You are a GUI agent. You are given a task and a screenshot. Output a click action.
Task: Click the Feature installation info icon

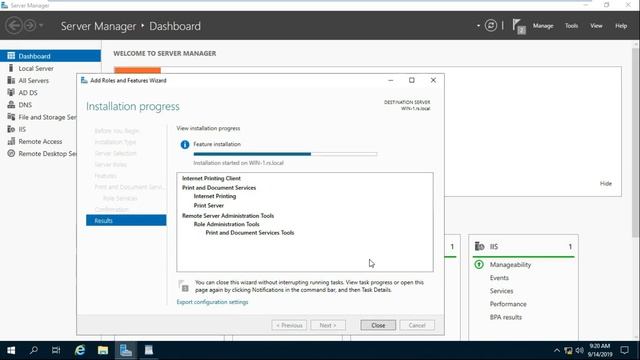click(185, 144)
